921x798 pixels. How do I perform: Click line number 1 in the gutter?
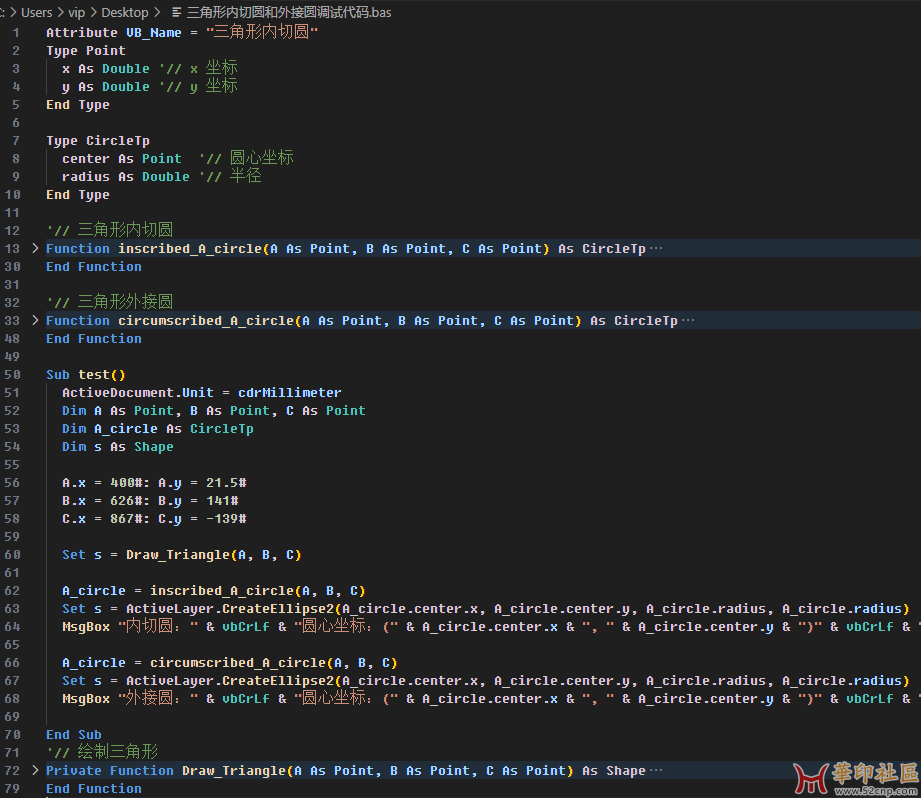pos(16,33)
